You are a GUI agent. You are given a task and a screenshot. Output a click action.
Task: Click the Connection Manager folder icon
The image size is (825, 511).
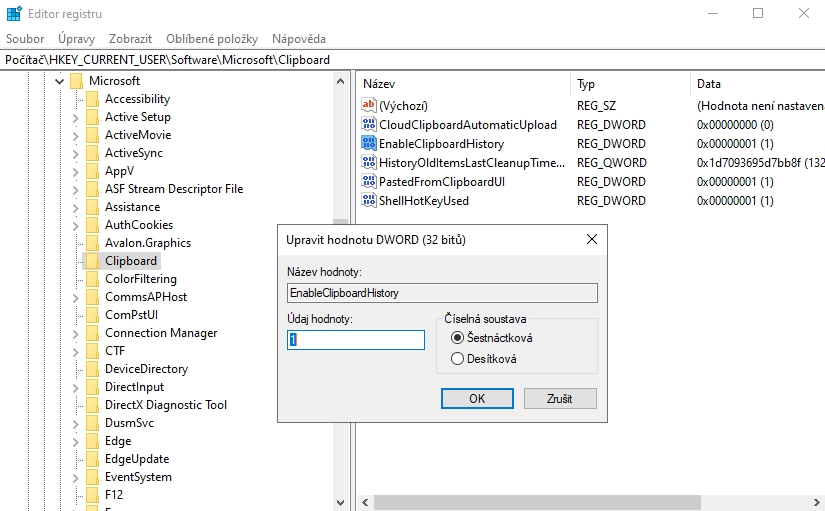point(92,333)
